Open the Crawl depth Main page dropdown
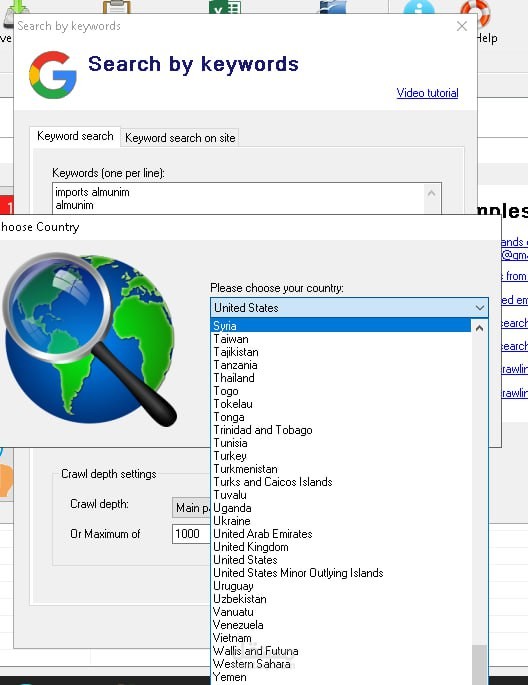The height and width of the screenshot is (685, 528). coord(191,508)
